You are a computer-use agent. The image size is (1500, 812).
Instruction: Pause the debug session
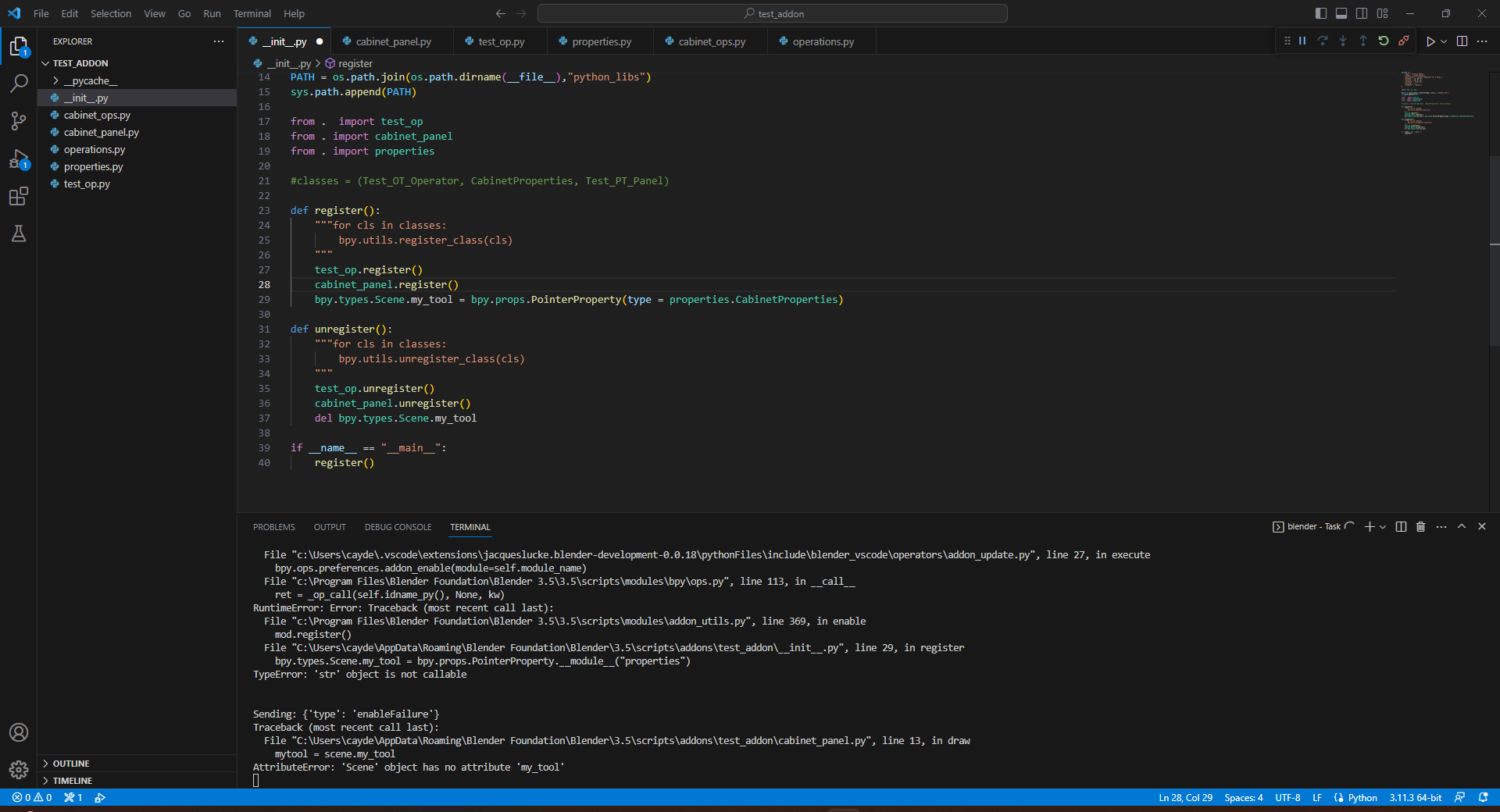tap(1302, 41)
